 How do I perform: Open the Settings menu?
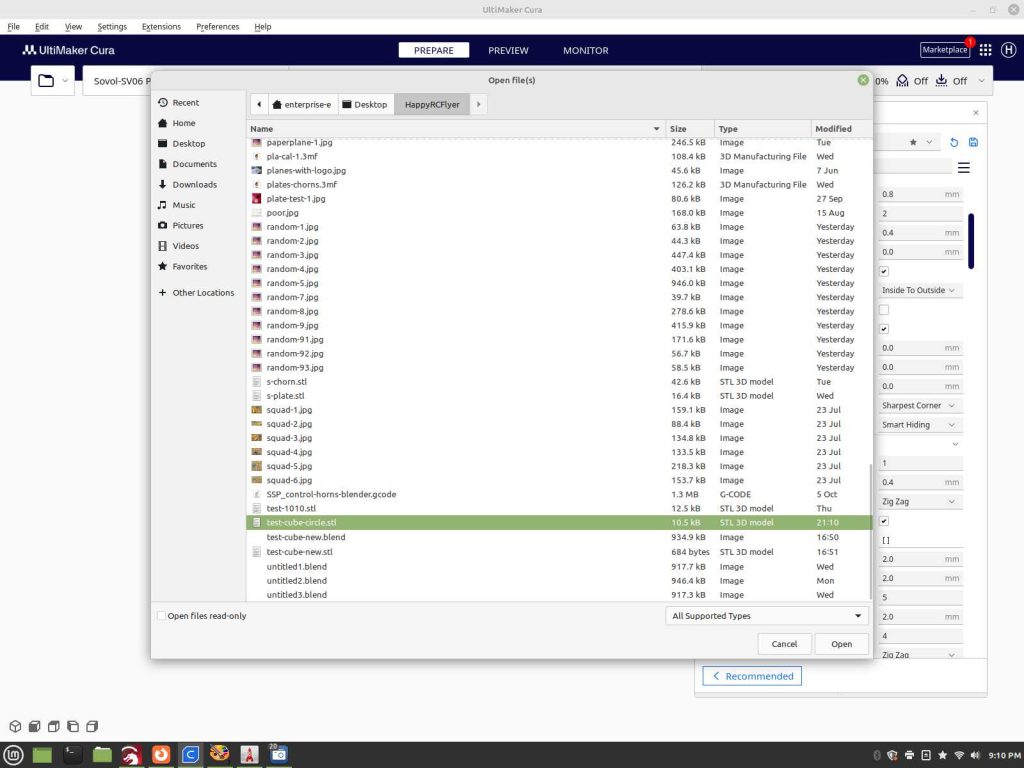coord(112,27)
